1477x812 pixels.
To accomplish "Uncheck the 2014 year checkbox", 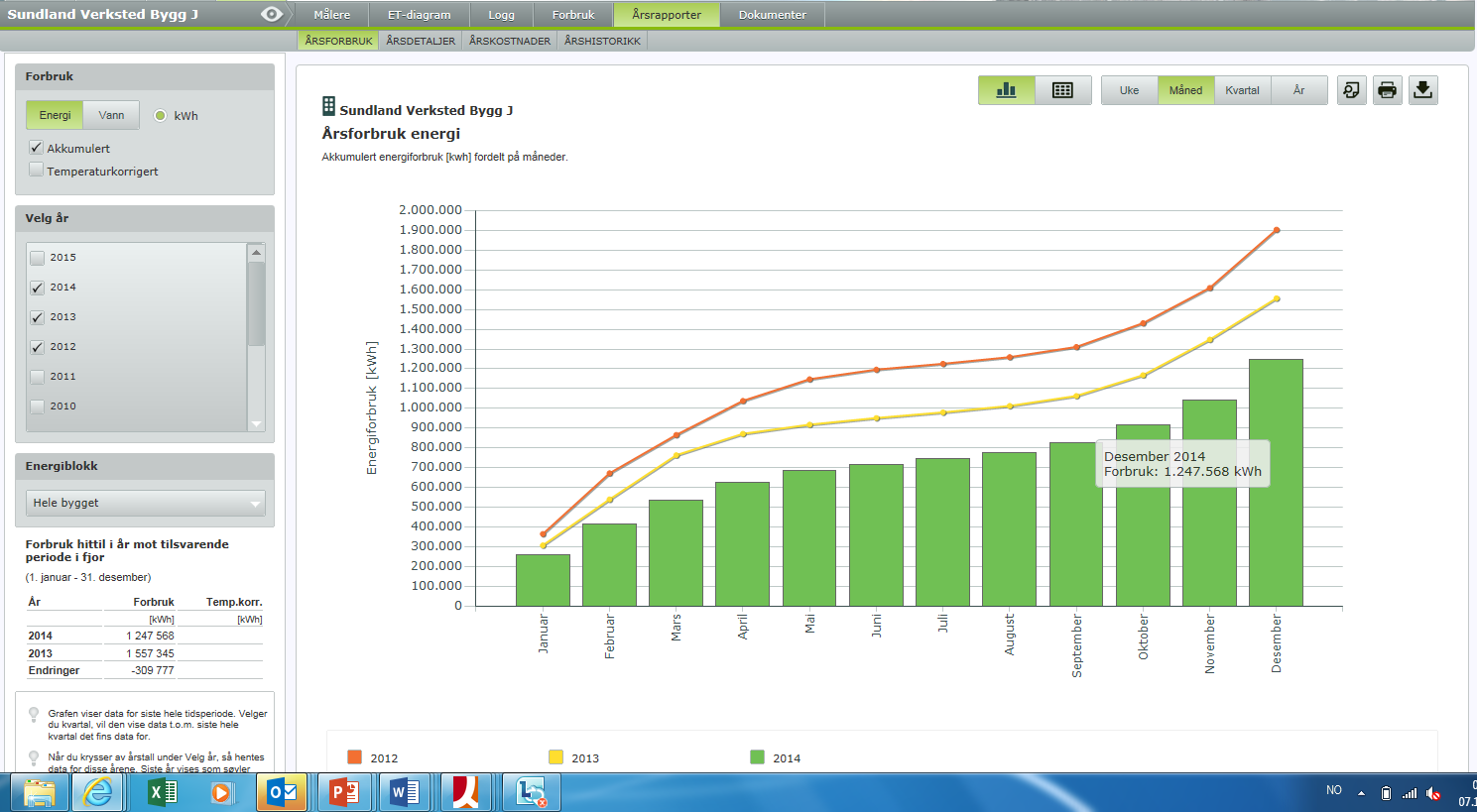I will [38, 288].
